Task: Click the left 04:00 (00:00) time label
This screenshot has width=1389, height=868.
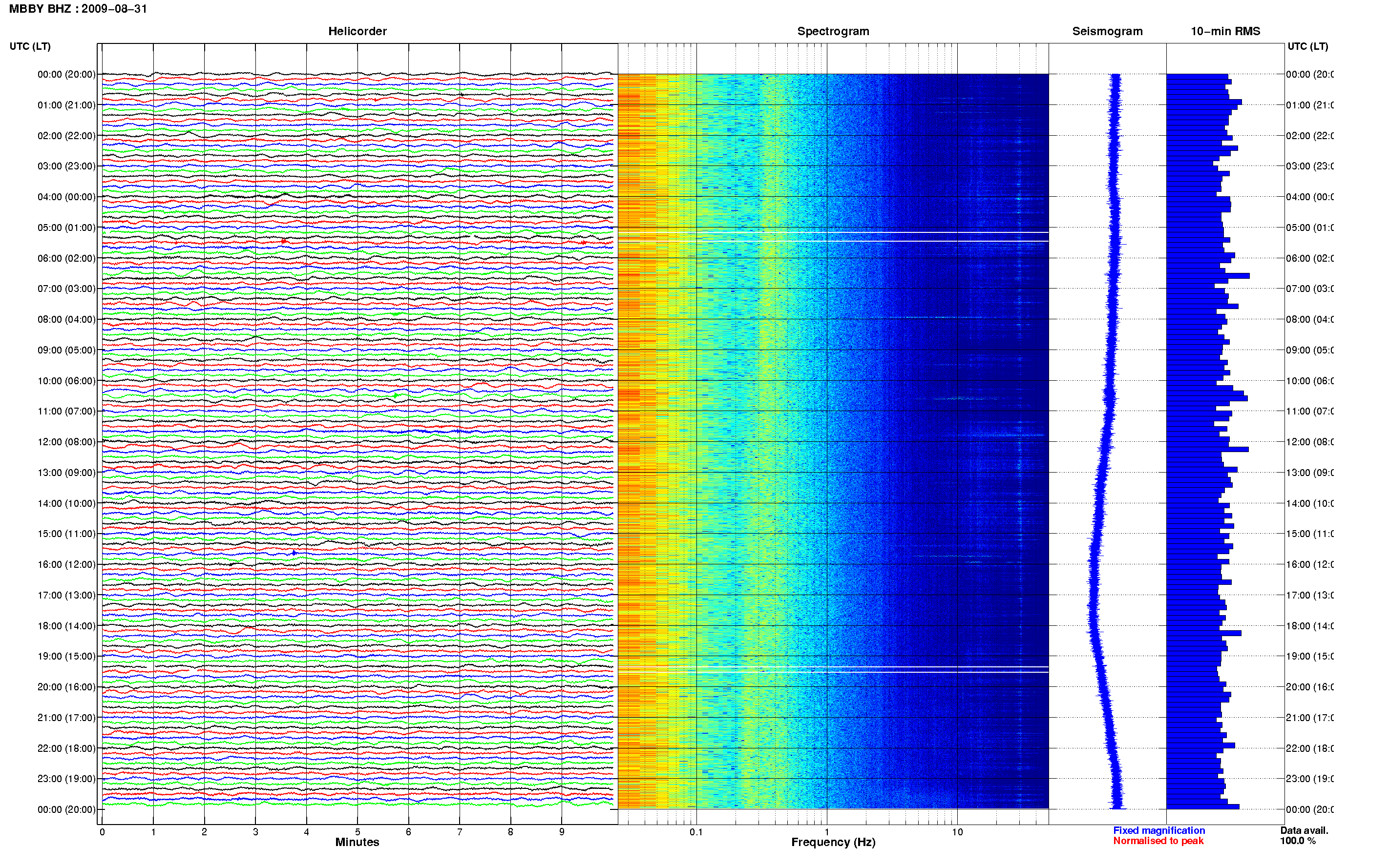Action: tap(66, 197)
